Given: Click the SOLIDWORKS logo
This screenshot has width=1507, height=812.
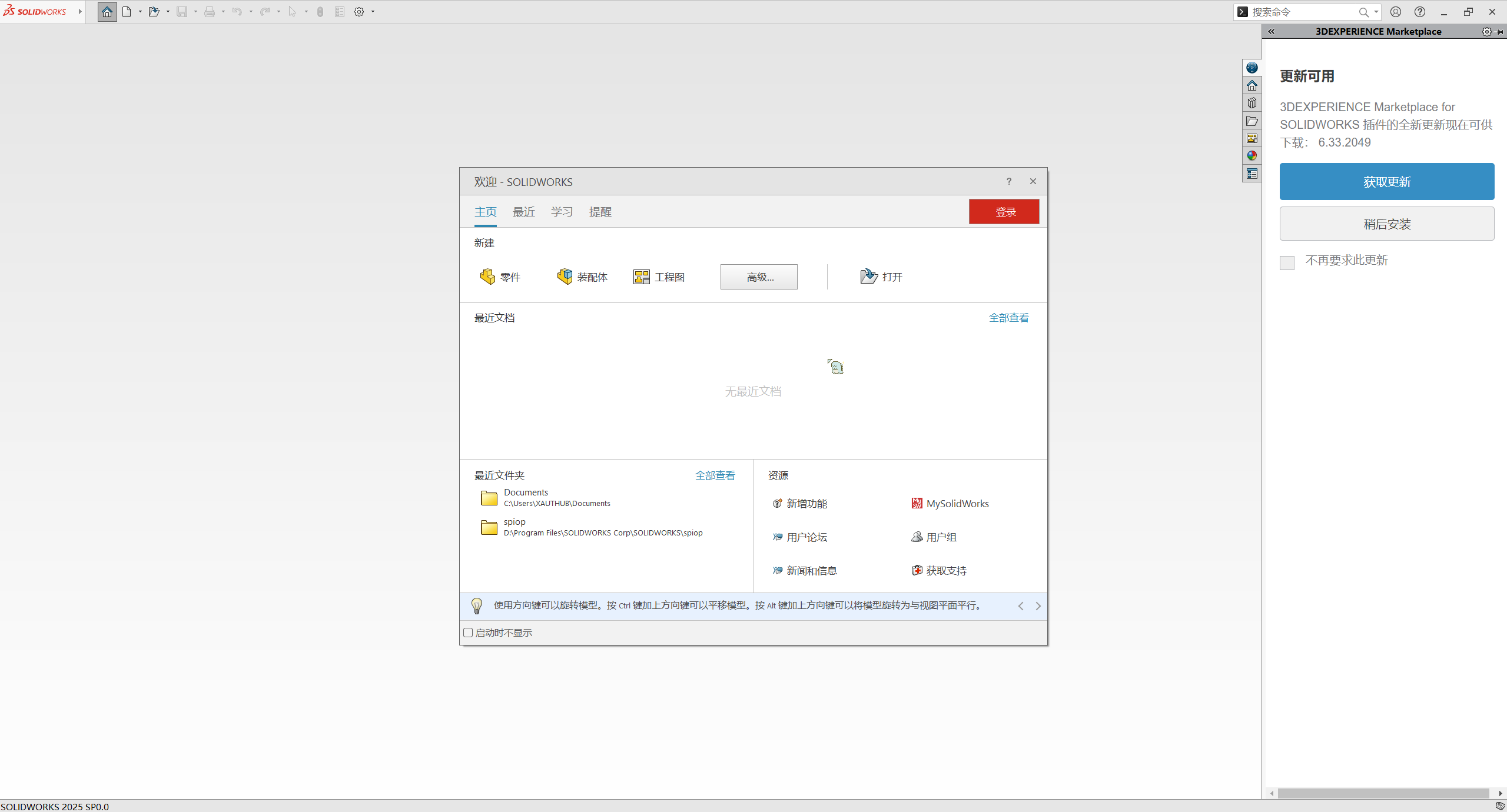Looking at the screenshot, I should [x=35, y=11].
